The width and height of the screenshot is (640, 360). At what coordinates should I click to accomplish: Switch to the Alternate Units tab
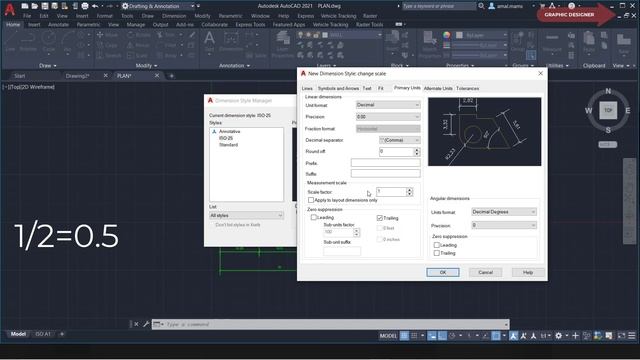coord(438,88)
